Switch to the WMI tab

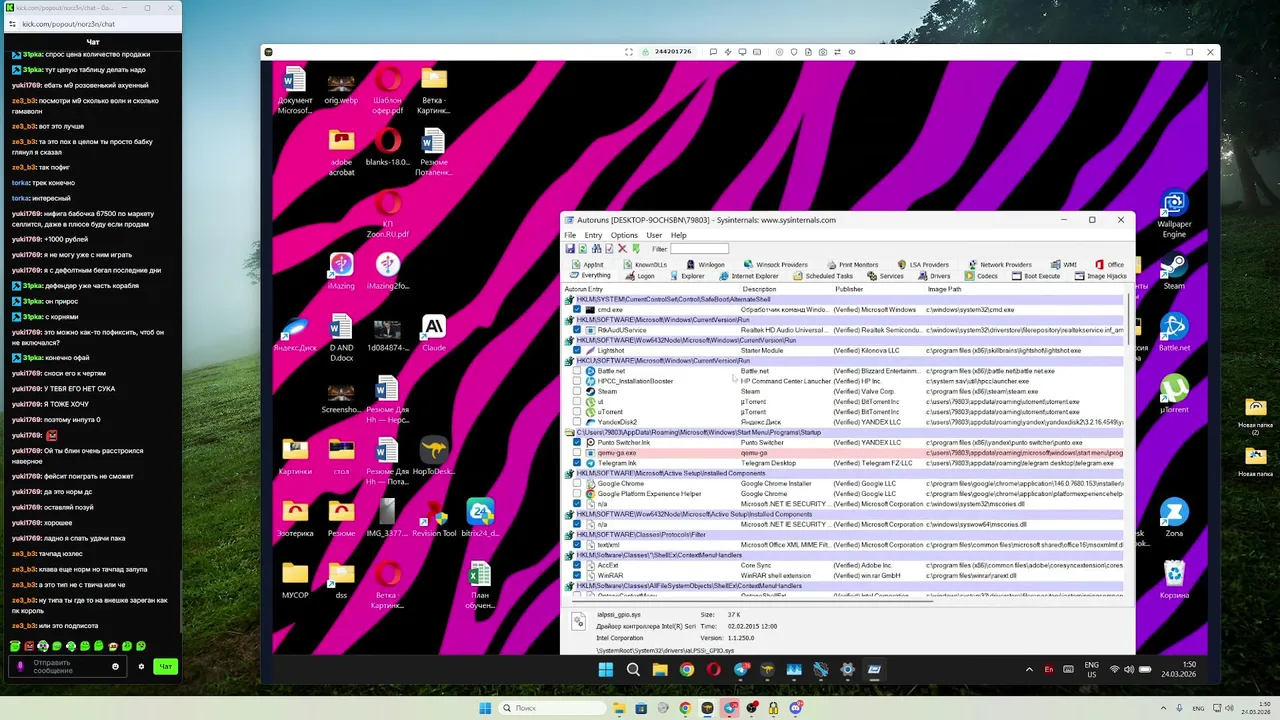coord(1063,265)
